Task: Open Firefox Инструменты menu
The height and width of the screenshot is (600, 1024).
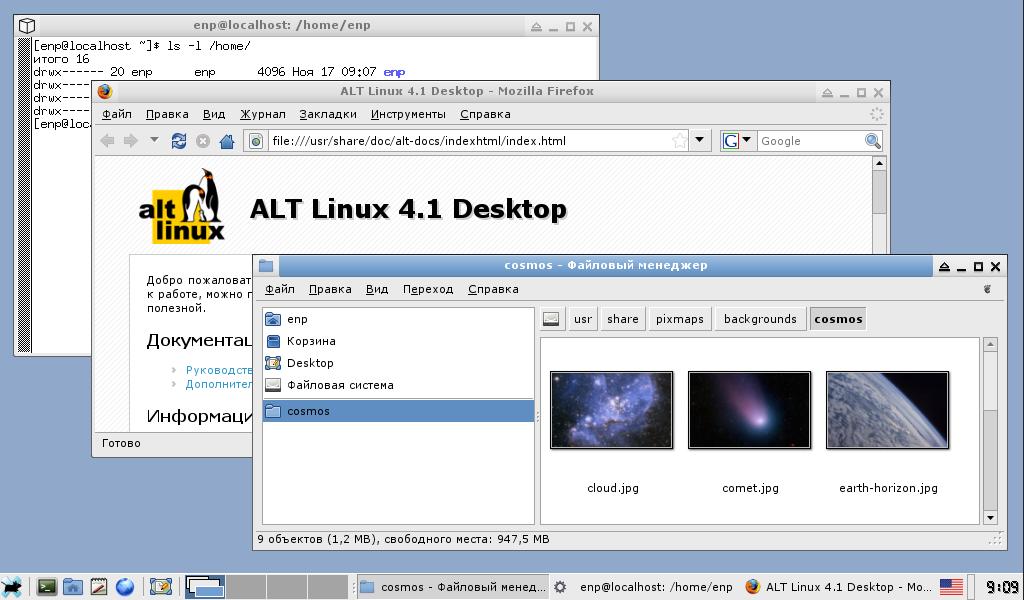Action: pos(408,114)
